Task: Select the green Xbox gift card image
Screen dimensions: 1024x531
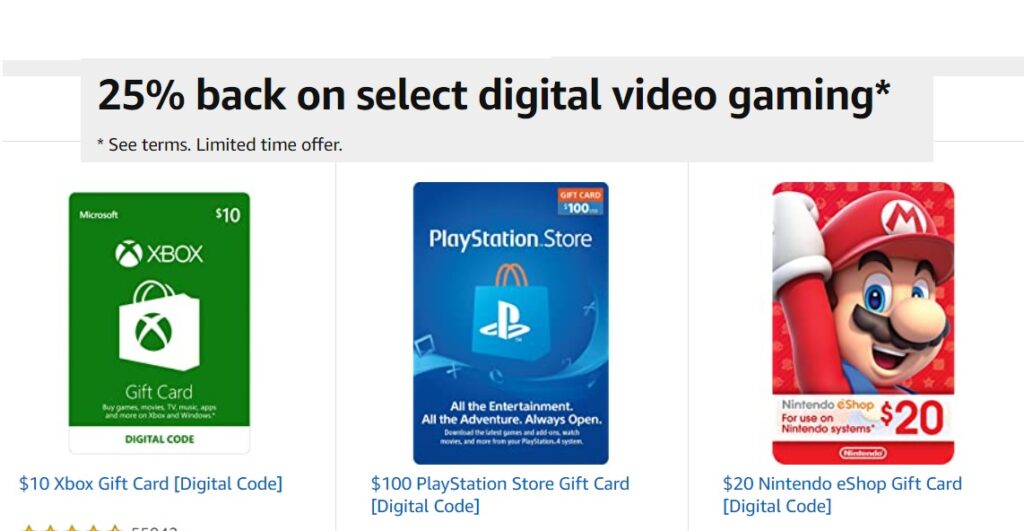Action: coord(159,323)
